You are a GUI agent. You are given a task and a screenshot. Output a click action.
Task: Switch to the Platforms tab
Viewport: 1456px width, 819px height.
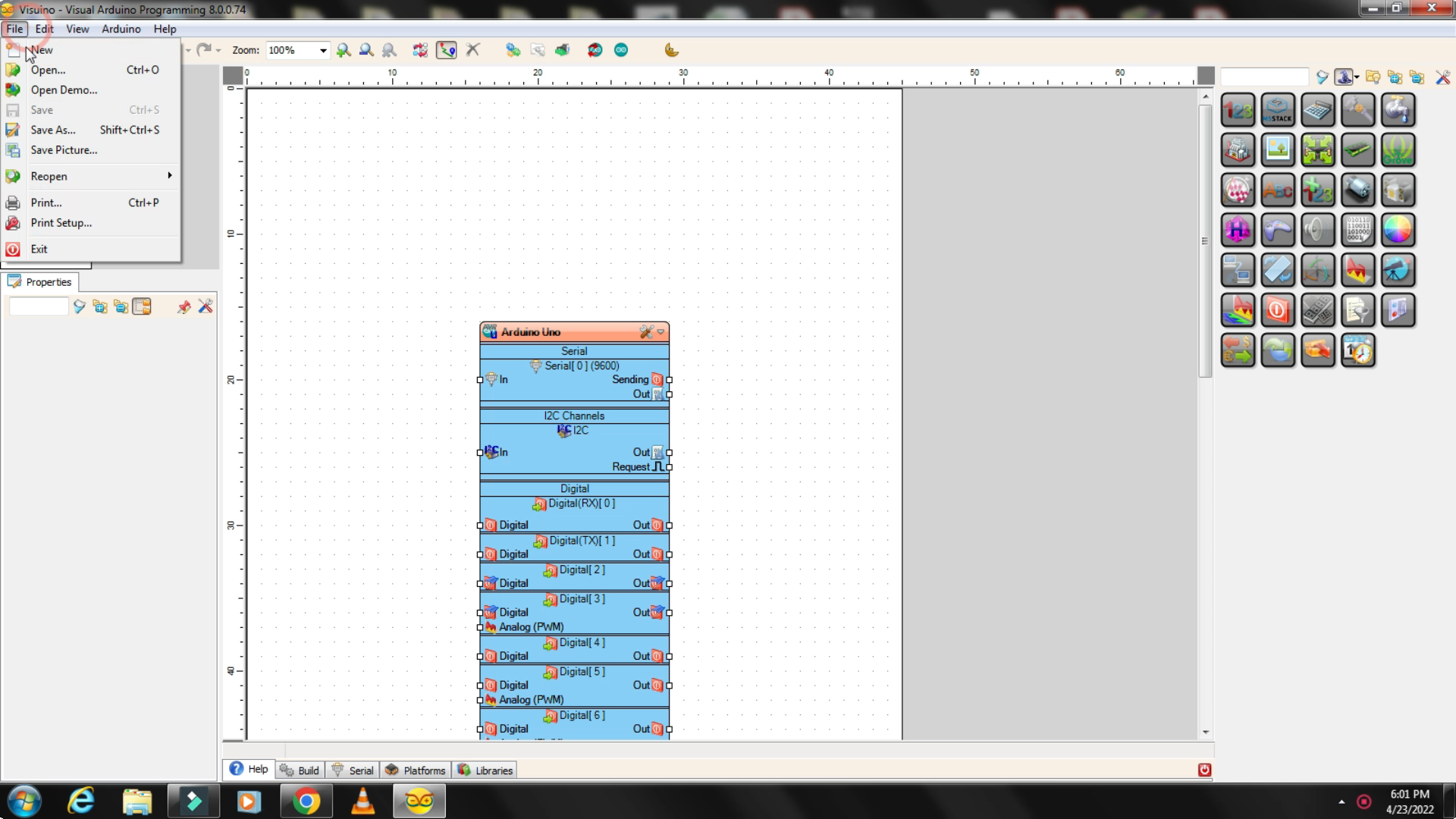416,770
